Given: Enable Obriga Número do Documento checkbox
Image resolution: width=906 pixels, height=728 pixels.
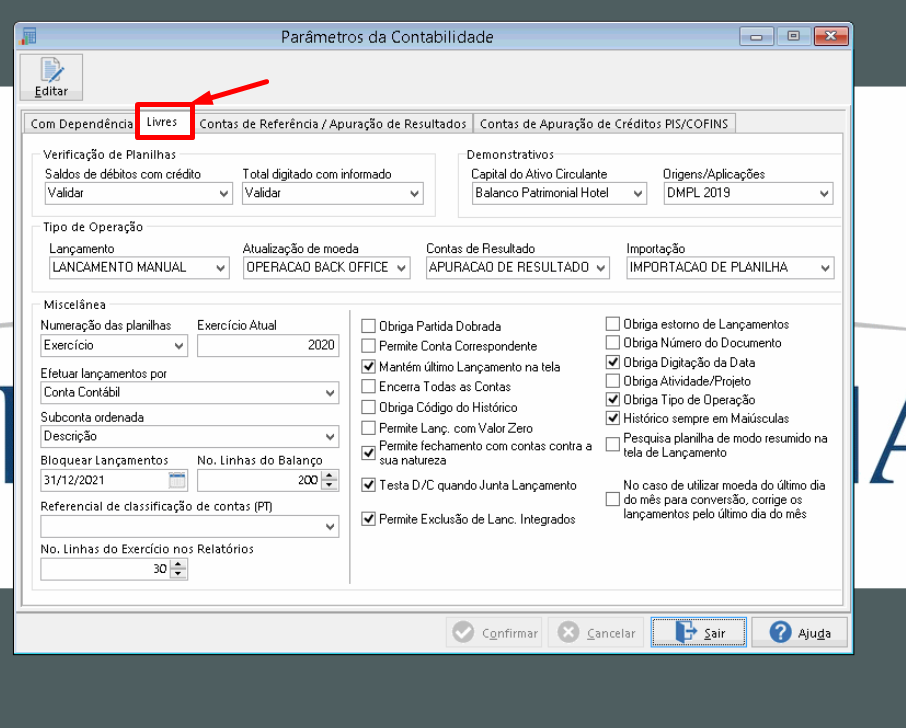Looking at the screenshot, I should point(612,343).
